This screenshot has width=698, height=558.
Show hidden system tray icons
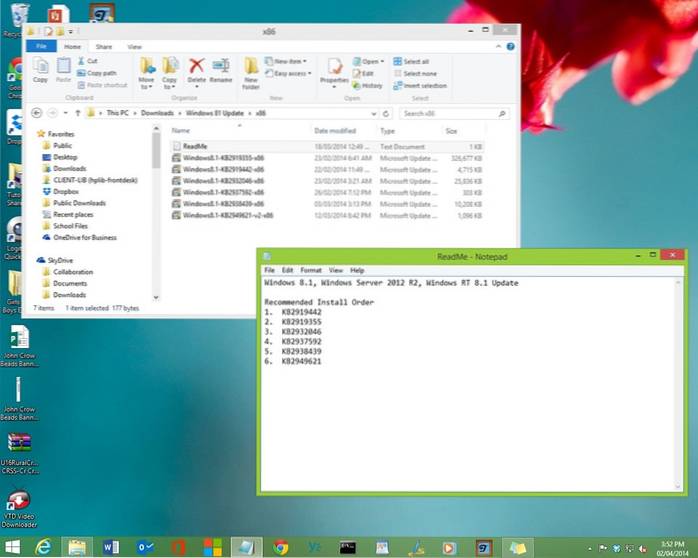coord(590,549)
